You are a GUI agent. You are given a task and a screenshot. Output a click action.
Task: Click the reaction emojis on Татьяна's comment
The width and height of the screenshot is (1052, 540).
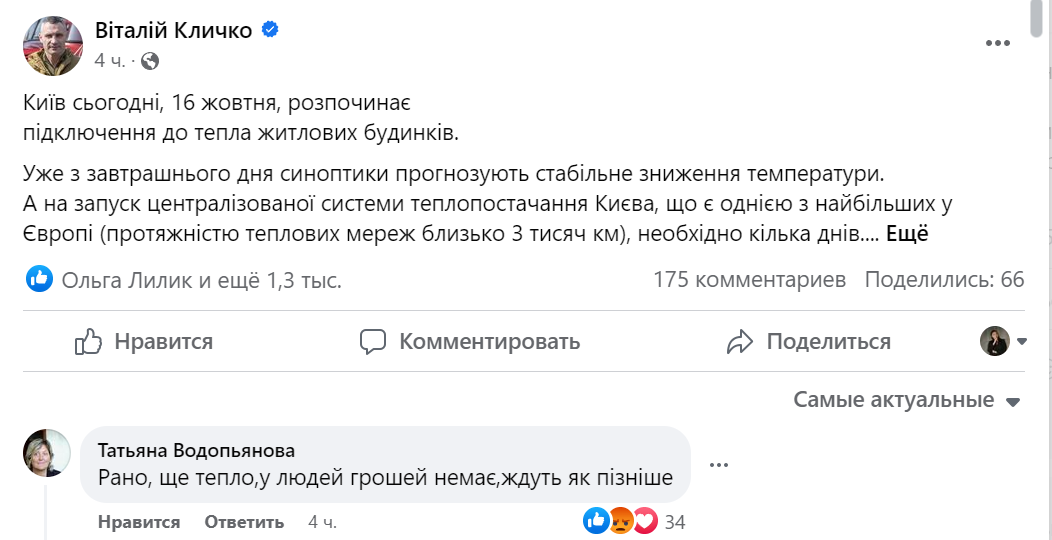coord(620,521)
